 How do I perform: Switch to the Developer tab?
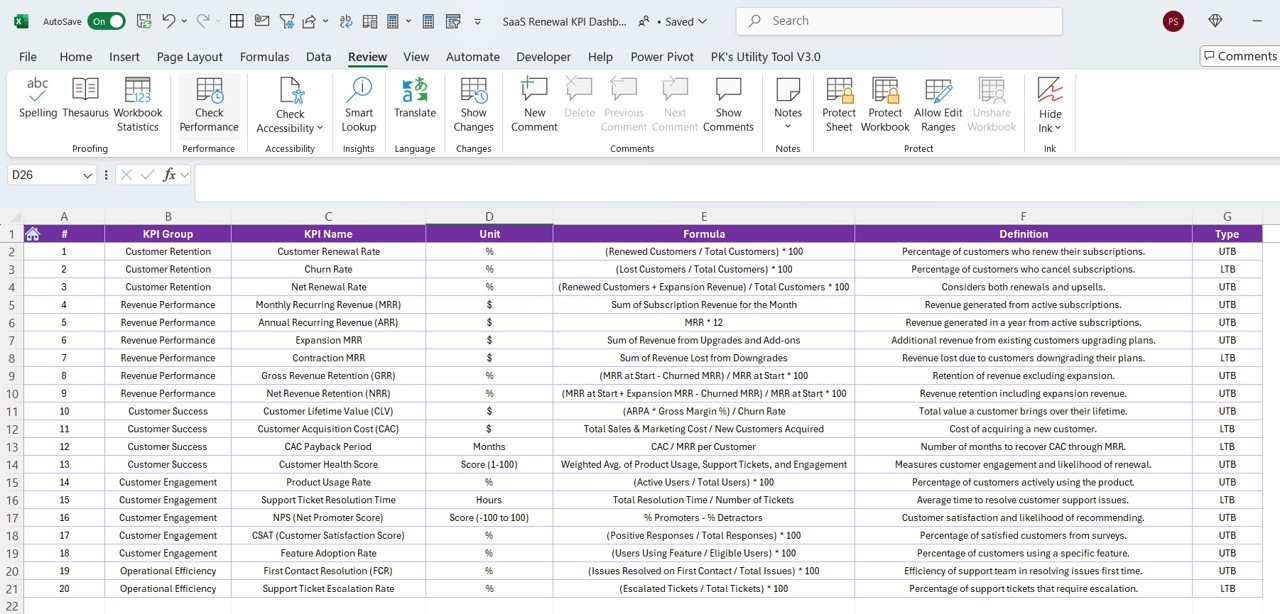pyautogui.click(x=544, y=57)
